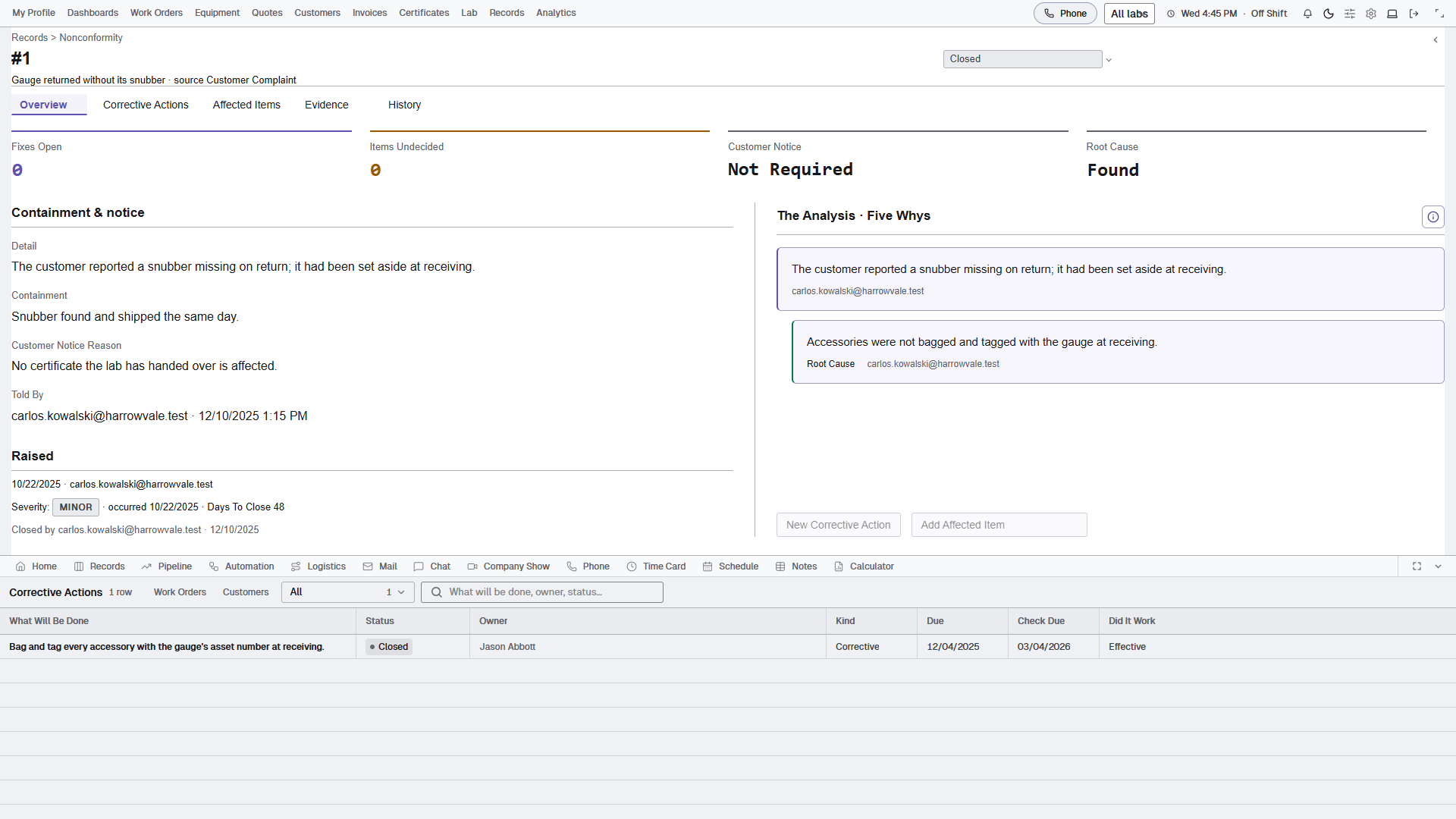The height and width of the screenshot is (819, 1456).
Task: Open the Work Orders menu
Action: [x=156, y=13]
